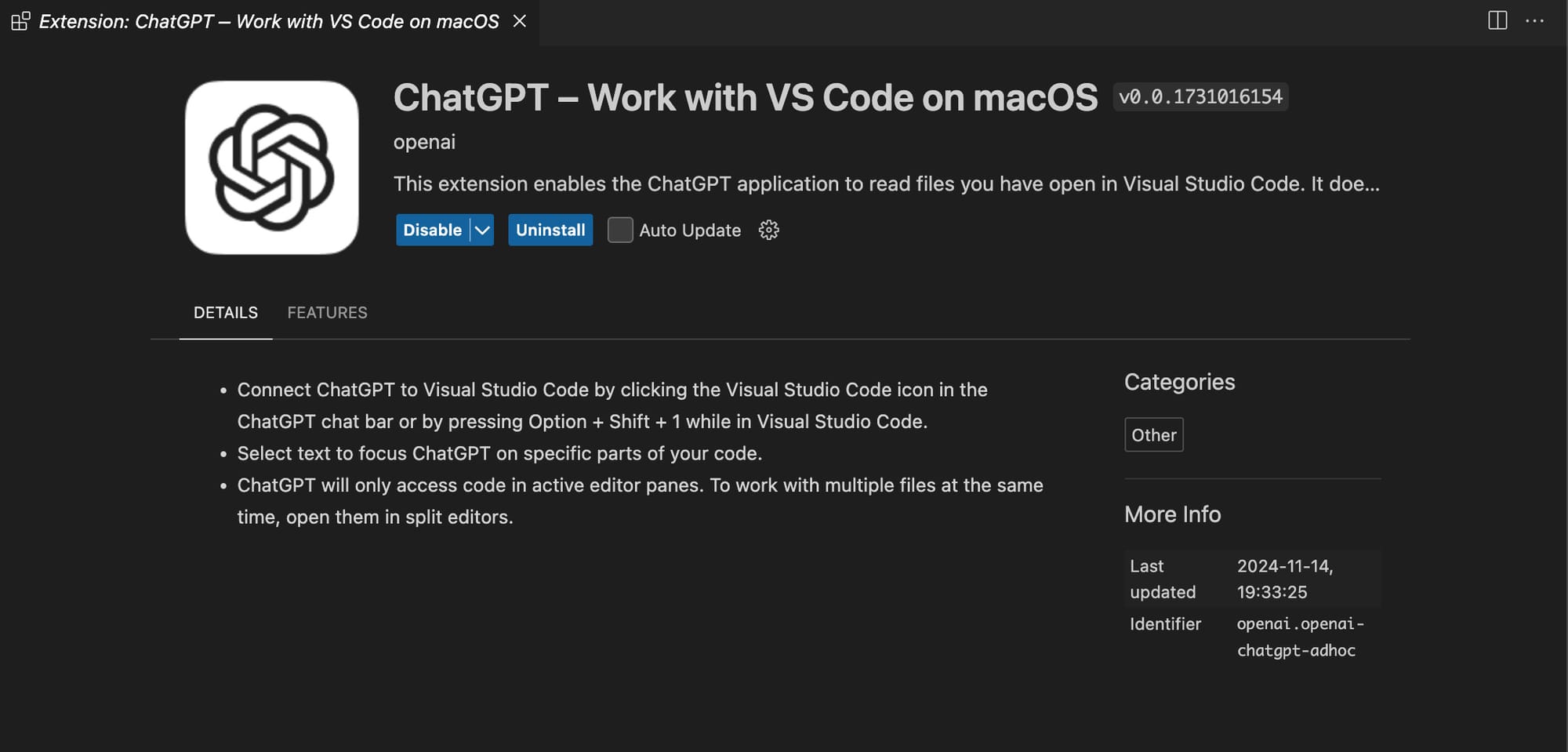Image resolution: width=1568 pixels, height=752 pixels.
Task: Click the extension description text
Action: pos(886,183)
